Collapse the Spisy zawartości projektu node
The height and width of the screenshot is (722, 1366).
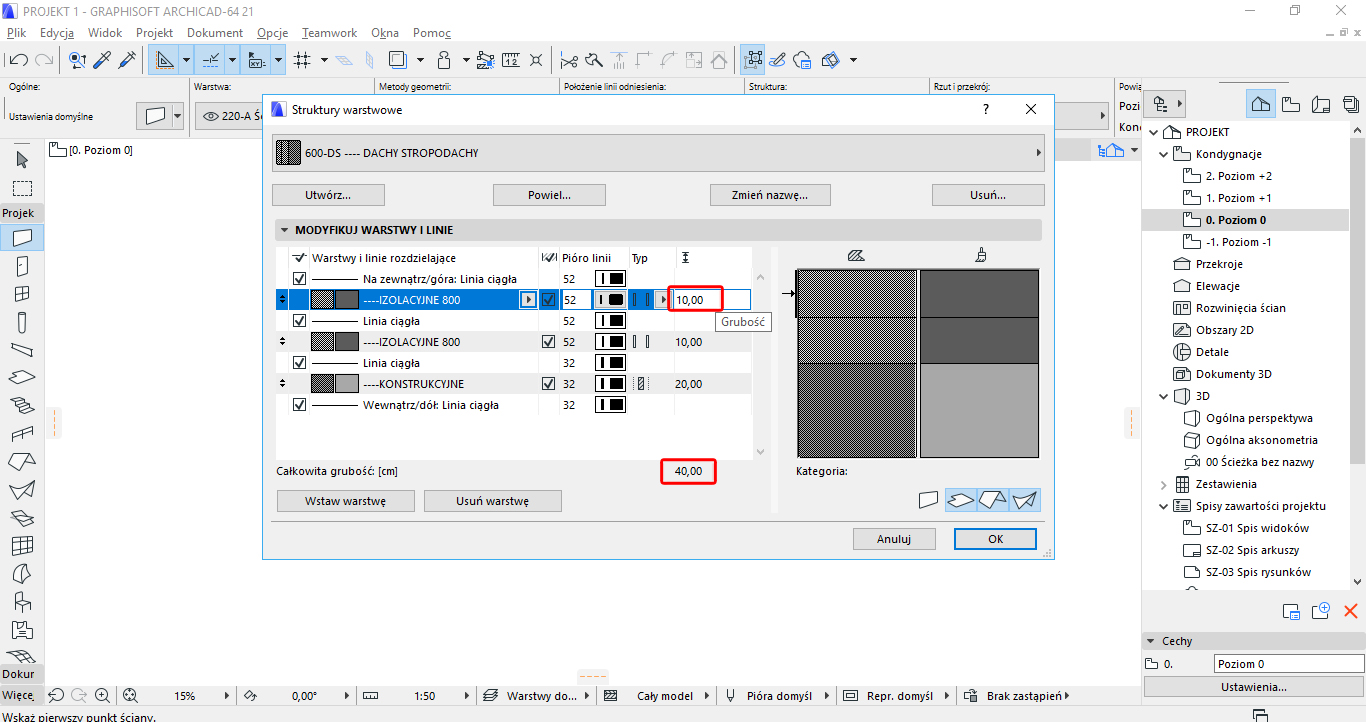tap(1164, 506)
